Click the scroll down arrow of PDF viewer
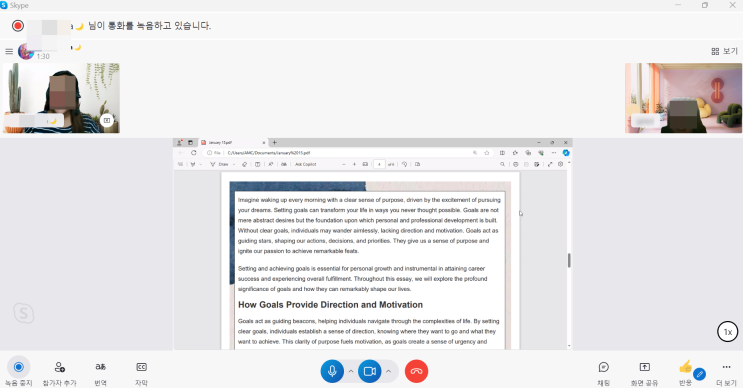Screen dimensions: 743x388 (569, 346)
